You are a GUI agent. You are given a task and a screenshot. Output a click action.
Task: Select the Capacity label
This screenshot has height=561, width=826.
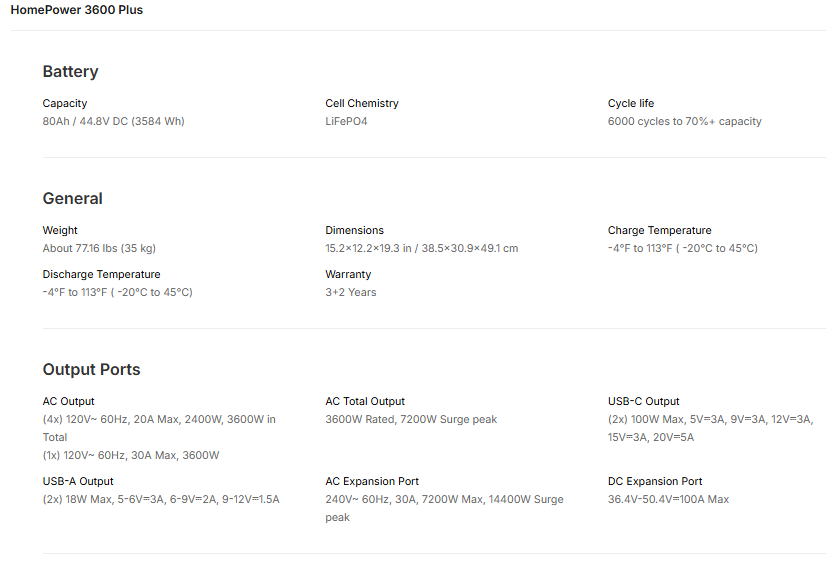(65, 103)
